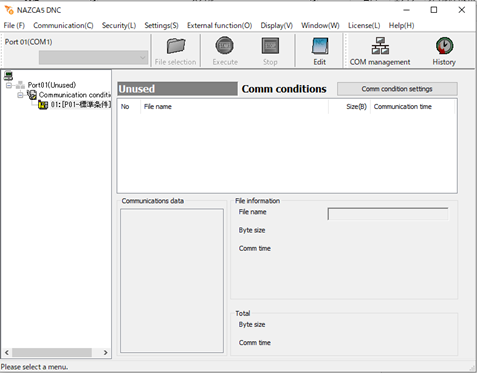Image resolution: width=477 pixels, height=373 pixels.
Task: Open COM management network icon
Action: tap(380, 46)
